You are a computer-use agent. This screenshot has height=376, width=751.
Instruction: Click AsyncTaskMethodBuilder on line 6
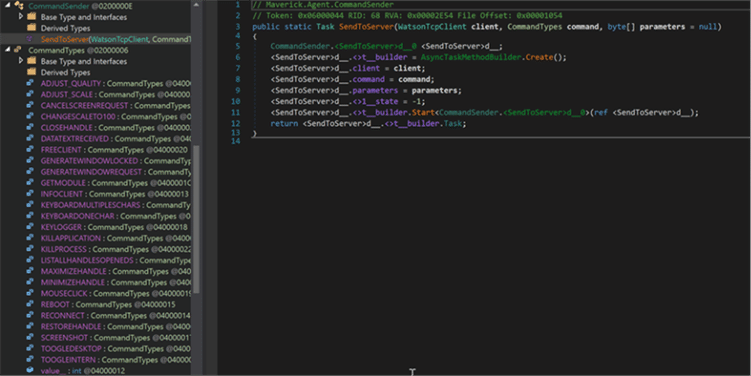[471, 57]
